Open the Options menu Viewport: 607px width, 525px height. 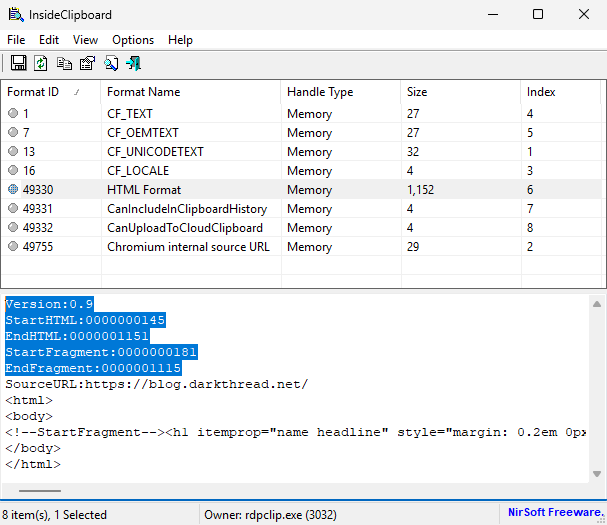pos(133,40)
